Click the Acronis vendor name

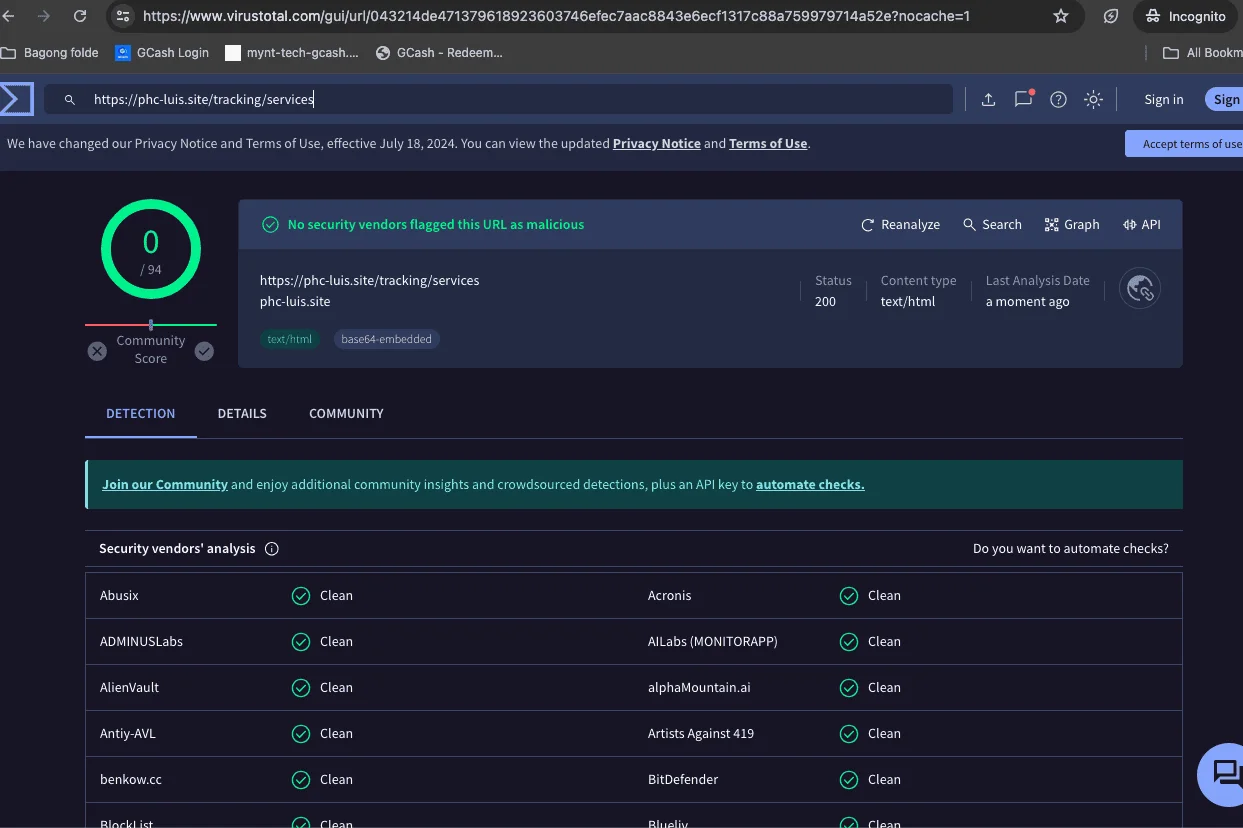(x=670, y=595)
